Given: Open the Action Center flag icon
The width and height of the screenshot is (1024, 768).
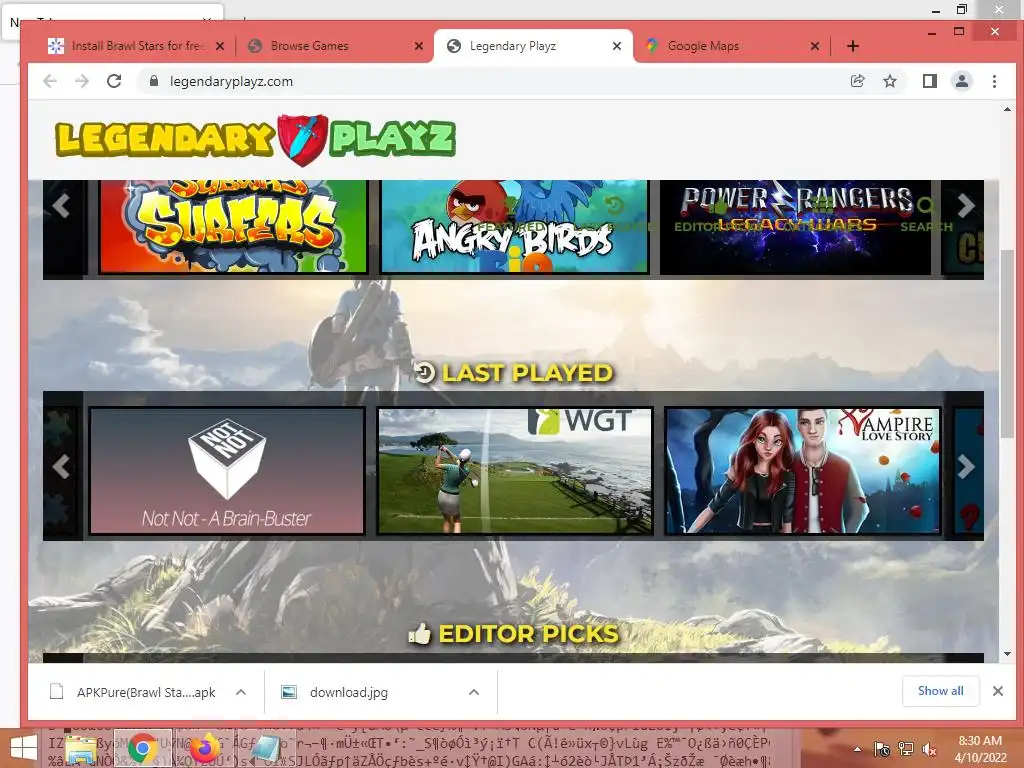Looking at the screenshot, I should 882,749.
